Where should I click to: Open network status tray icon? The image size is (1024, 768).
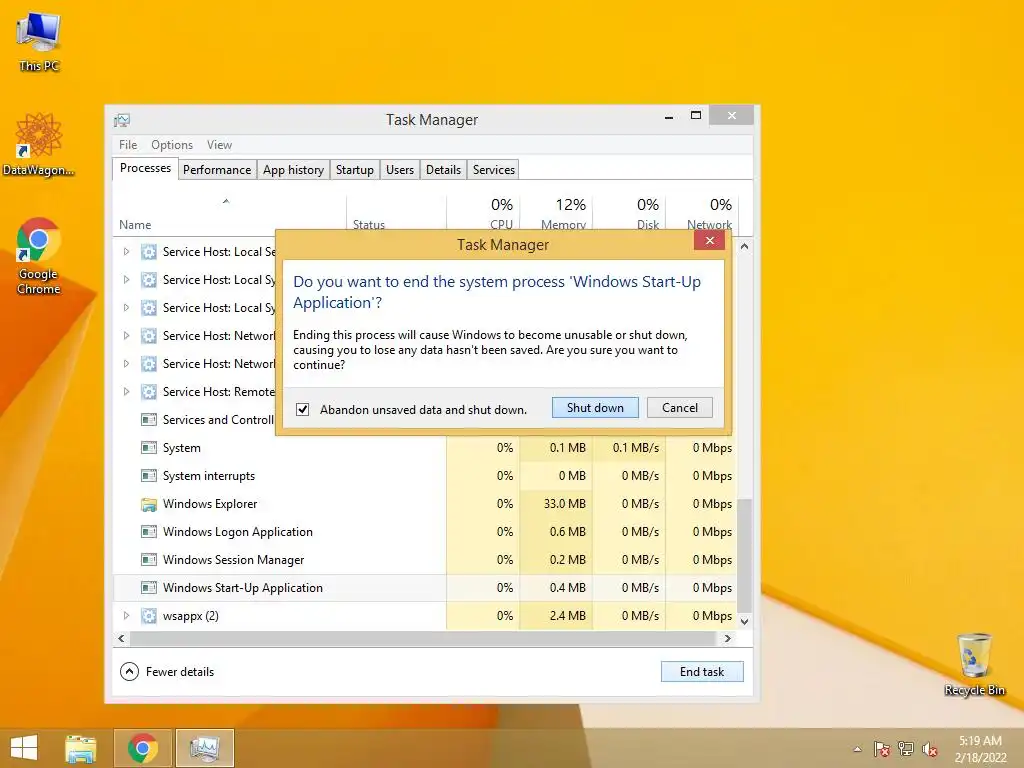coord(906,749)
